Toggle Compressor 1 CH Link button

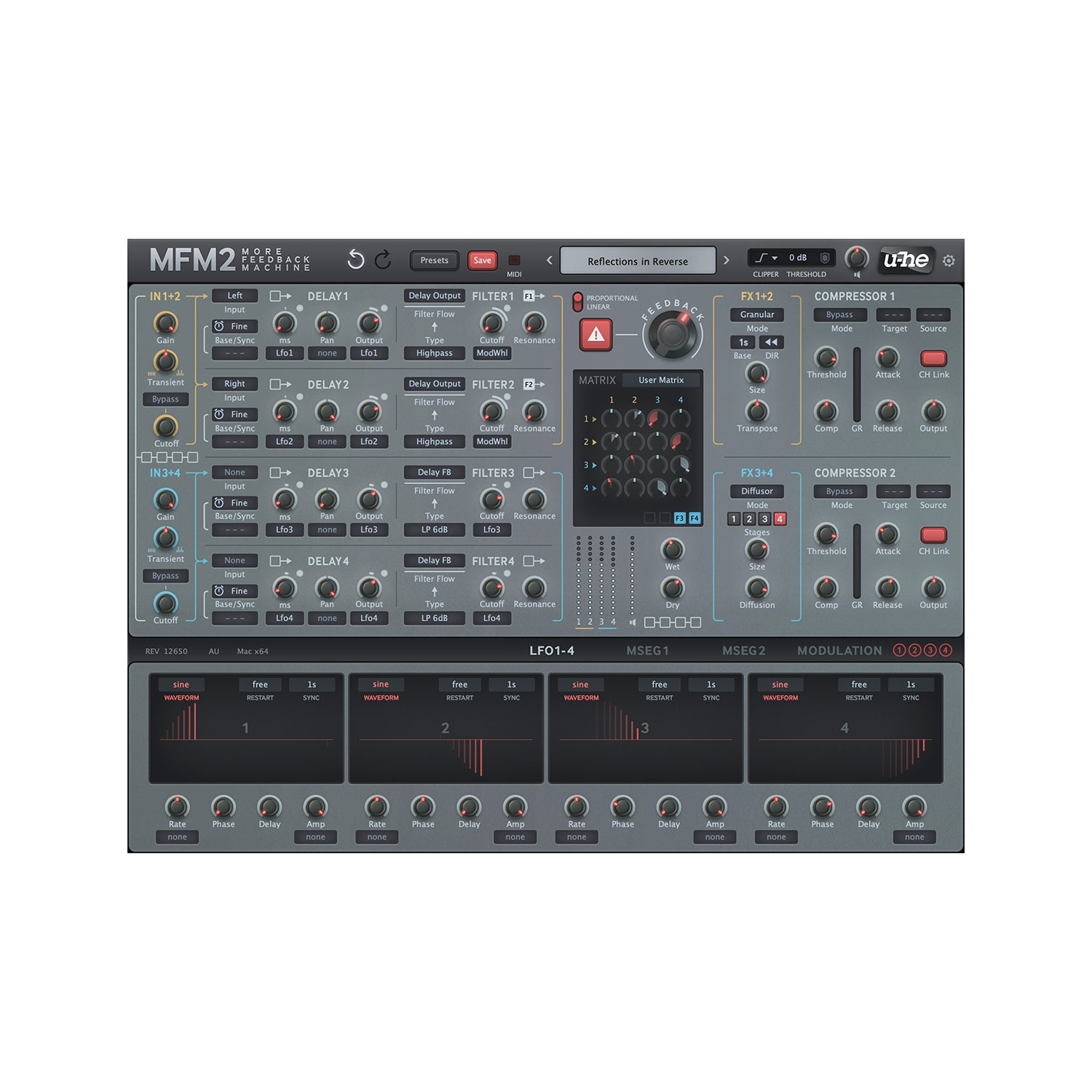933,358
